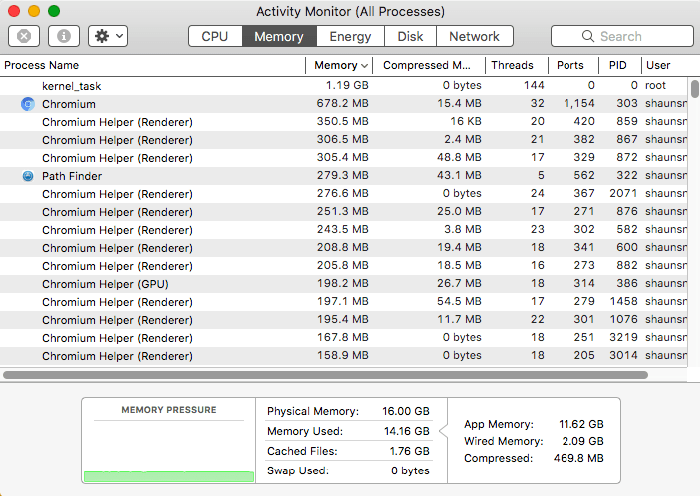Click the 48.8 MB compressed memory cell
This screenshot has width=700, height=496.
pos(459,158)
